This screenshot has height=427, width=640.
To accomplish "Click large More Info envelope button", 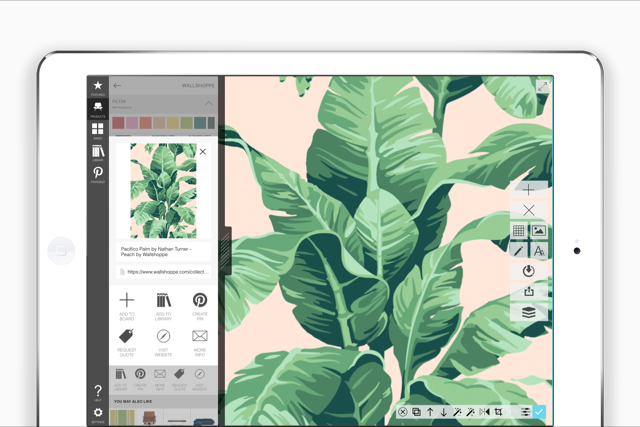I will pos(200,342).
